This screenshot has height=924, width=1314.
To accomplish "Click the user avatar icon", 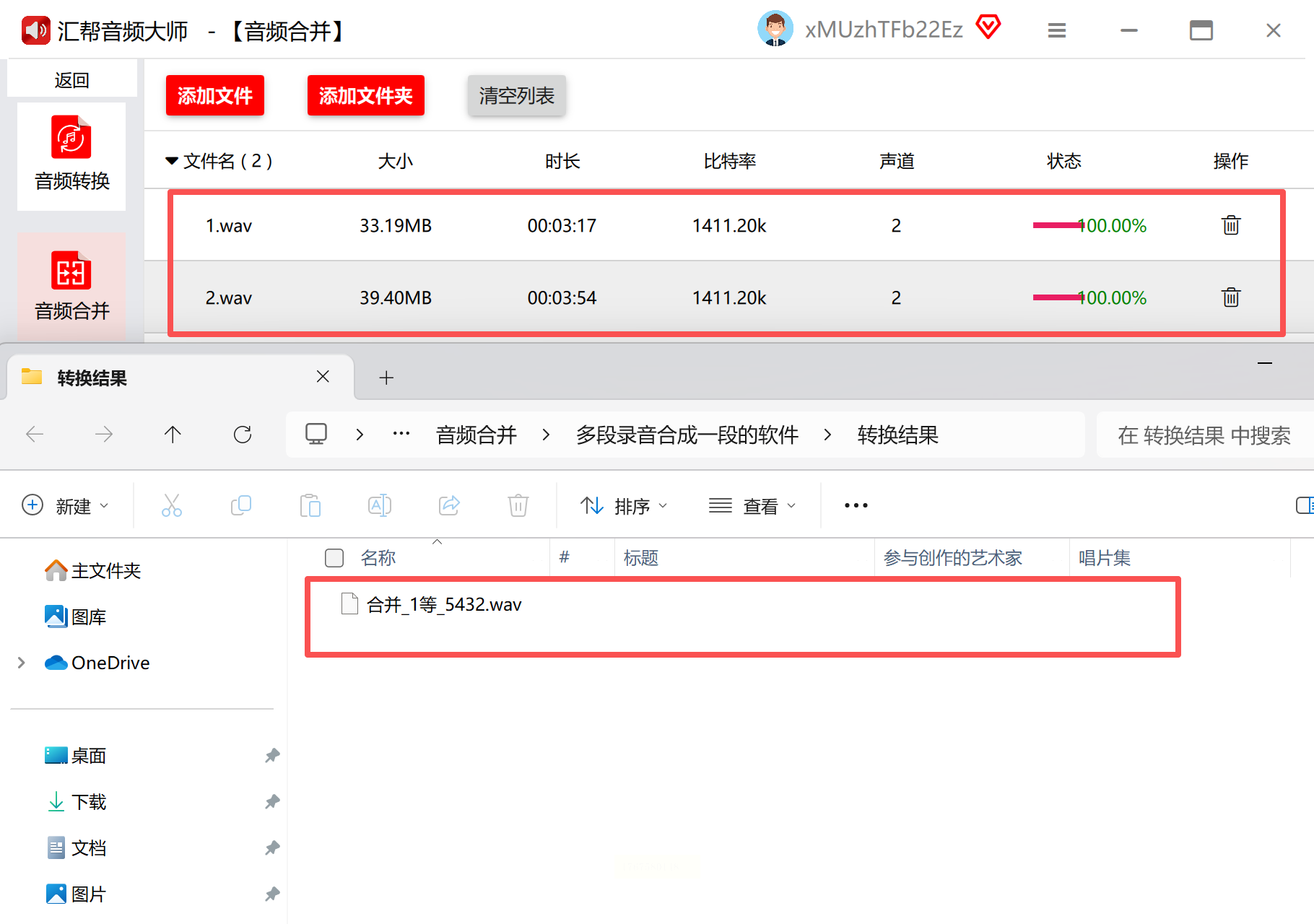I will 775,30.
